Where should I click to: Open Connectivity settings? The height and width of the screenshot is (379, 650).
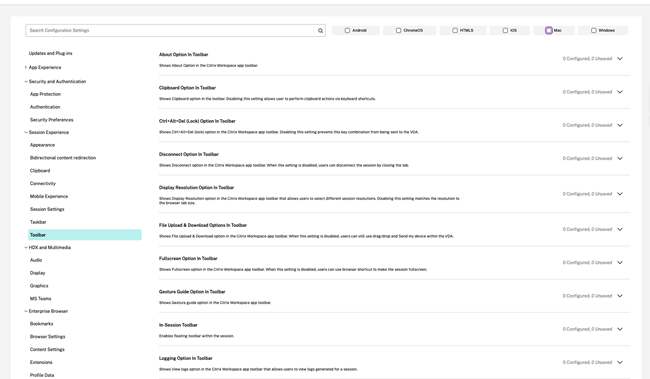click(x=43, y=184)
